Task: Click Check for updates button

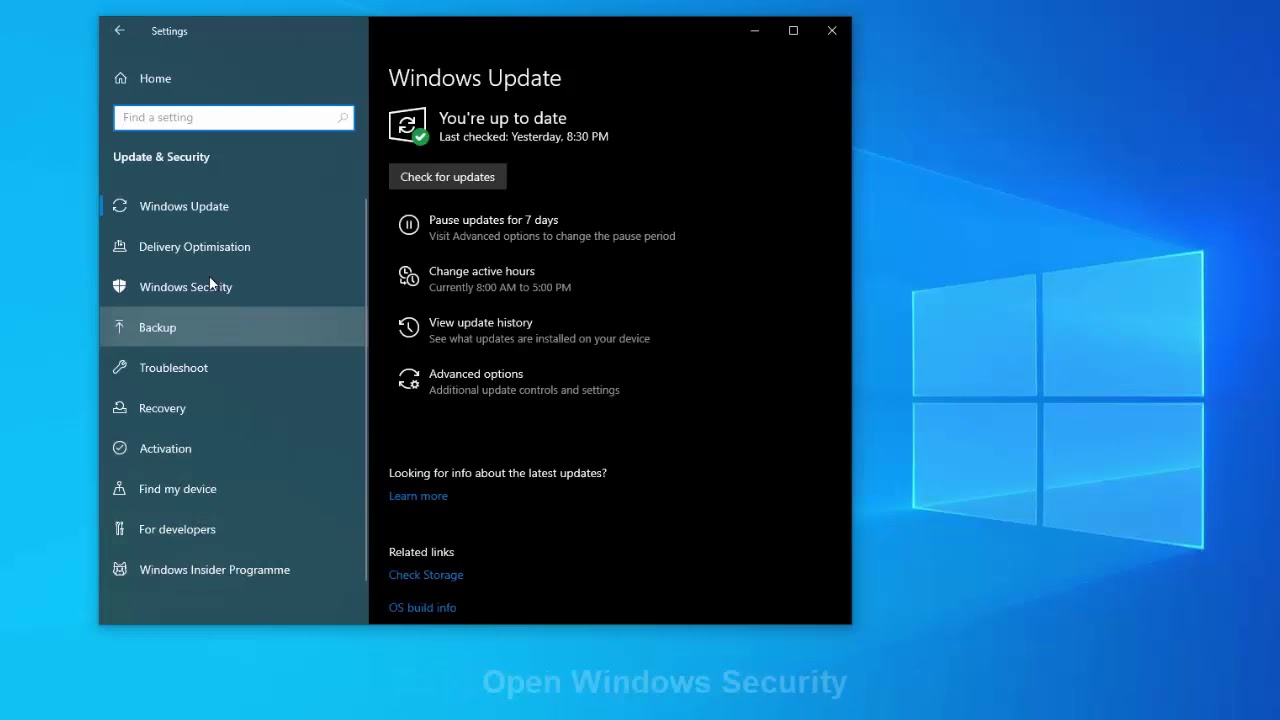Action: (447, 177)
